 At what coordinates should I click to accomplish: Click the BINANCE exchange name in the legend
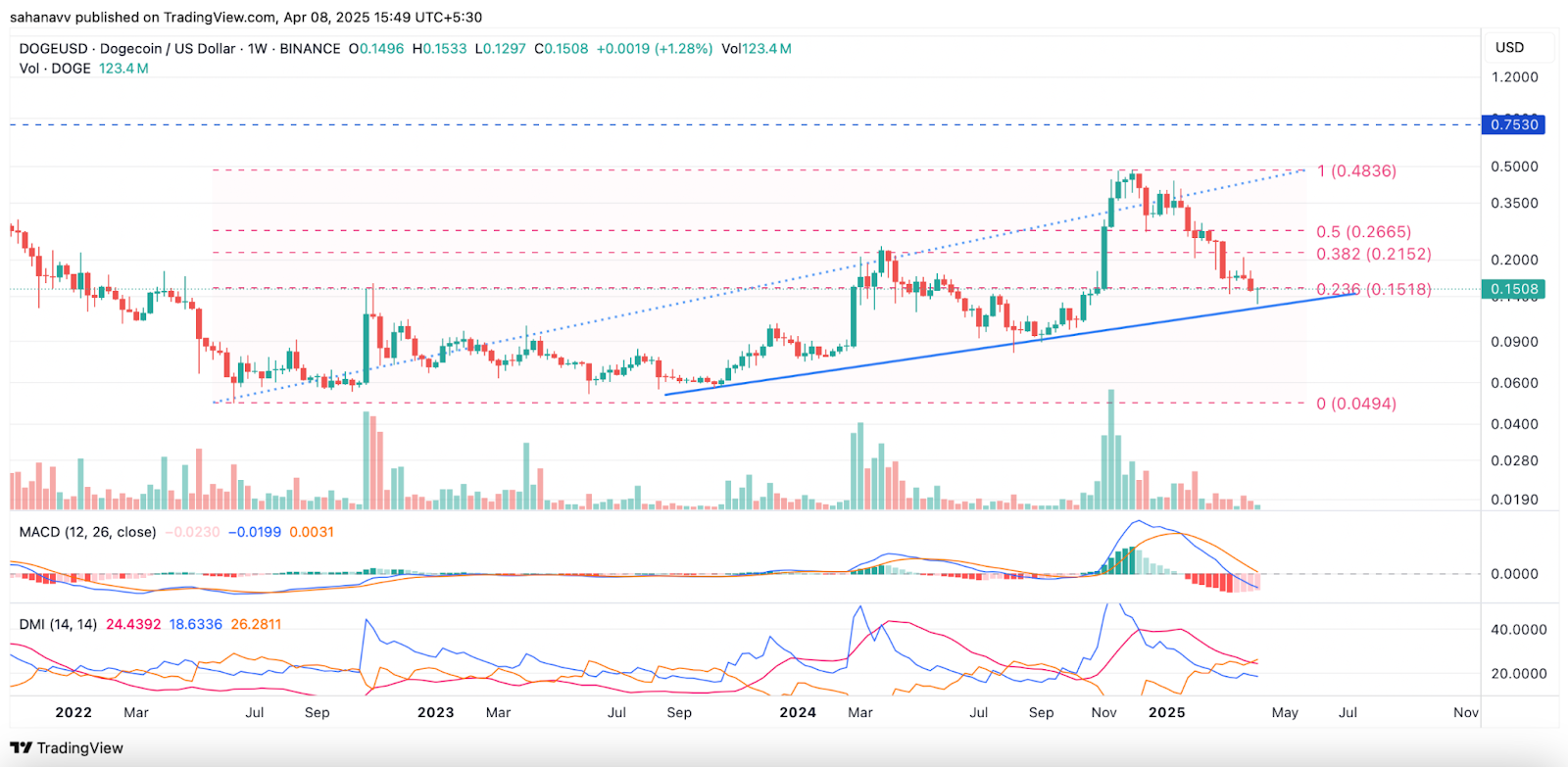[x=310, y=49]
